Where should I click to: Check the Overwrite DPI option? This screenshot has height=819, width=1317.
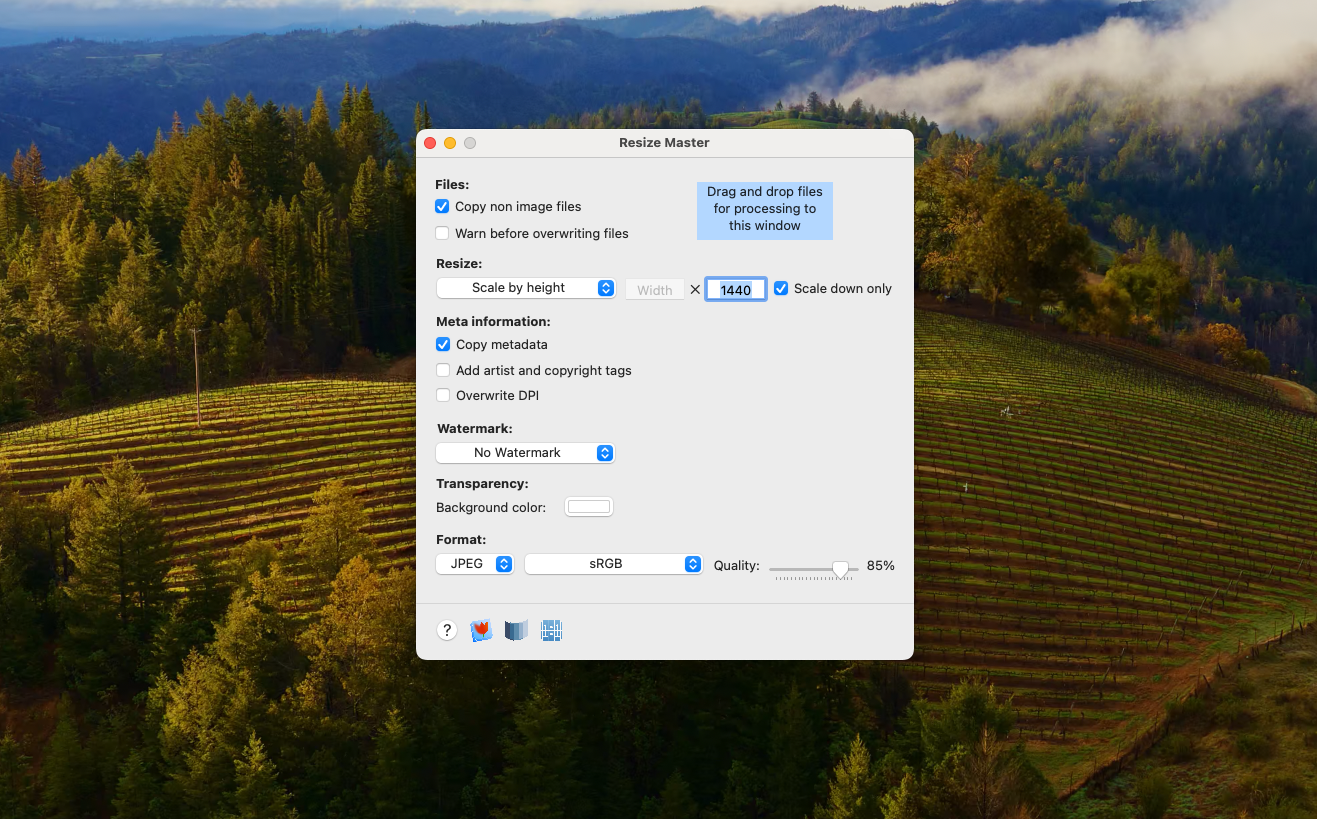[x=443, y=395]
